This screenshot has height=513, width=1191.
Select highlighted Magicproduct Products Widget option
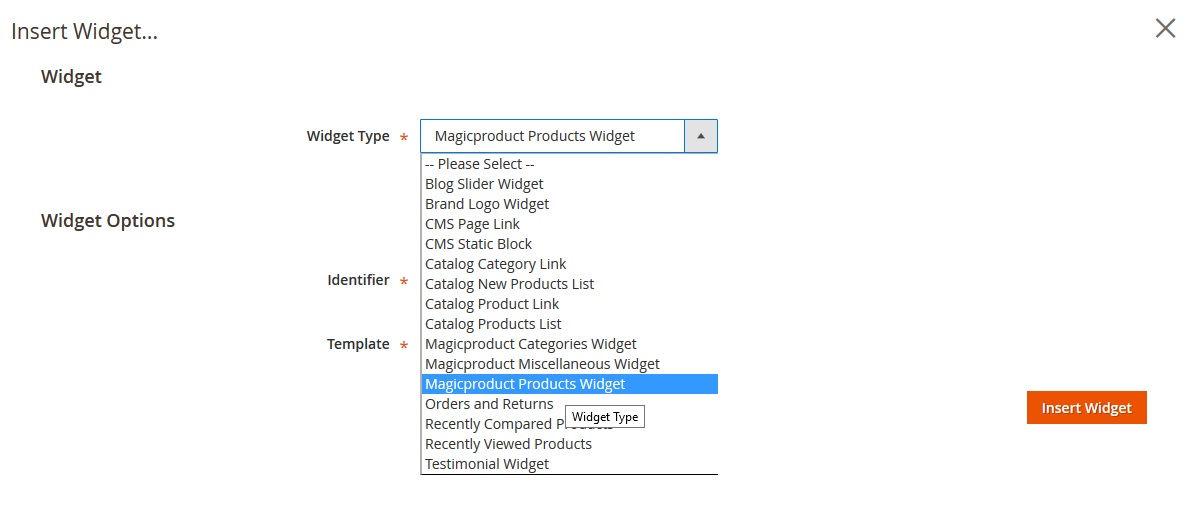(525, 384)
